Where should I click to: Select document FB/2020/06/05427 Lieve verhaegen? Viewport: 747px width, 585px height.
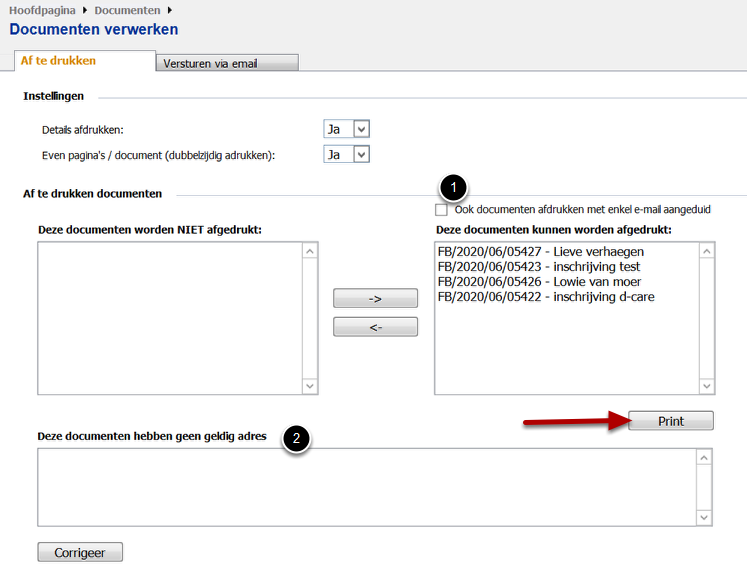[540, 252]
